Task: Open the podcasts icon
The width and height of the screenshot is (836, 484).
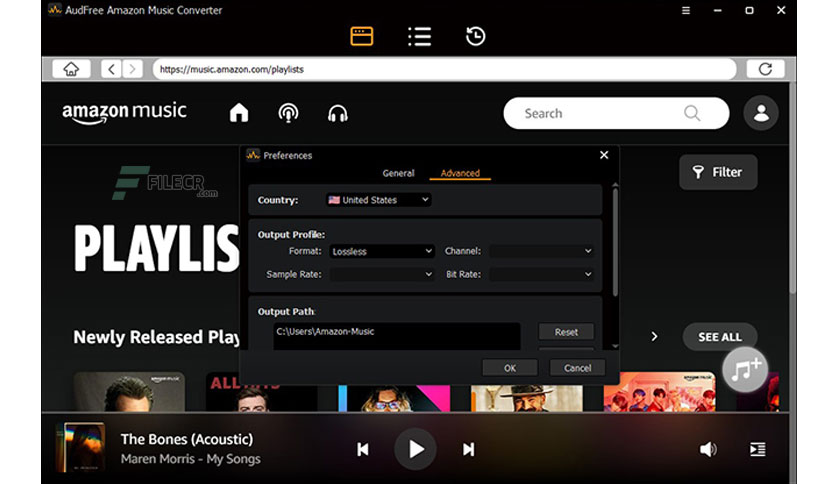Action: pos(288,113)
